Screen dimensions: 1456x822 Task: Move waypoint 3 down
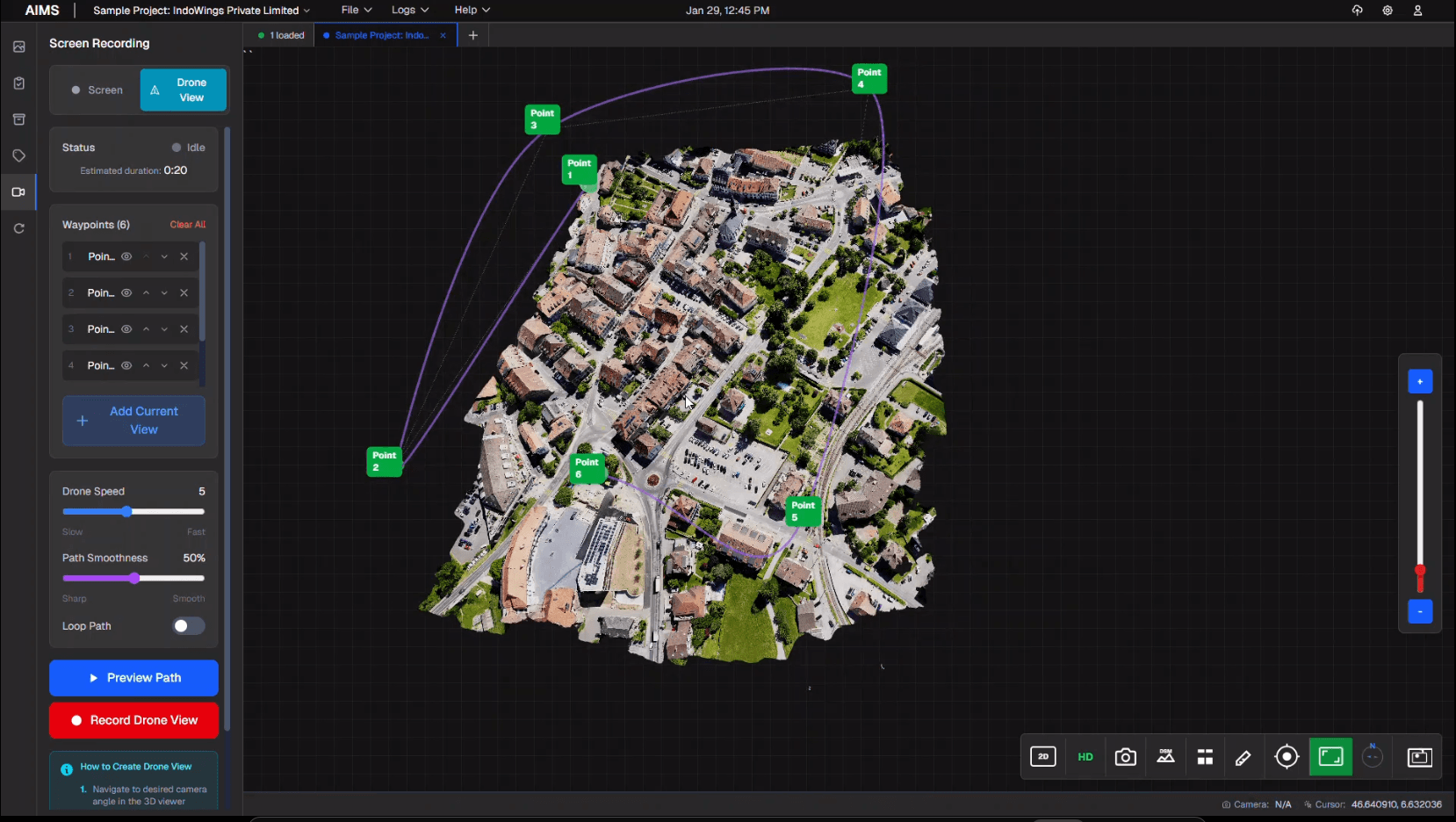coord(164,329)
